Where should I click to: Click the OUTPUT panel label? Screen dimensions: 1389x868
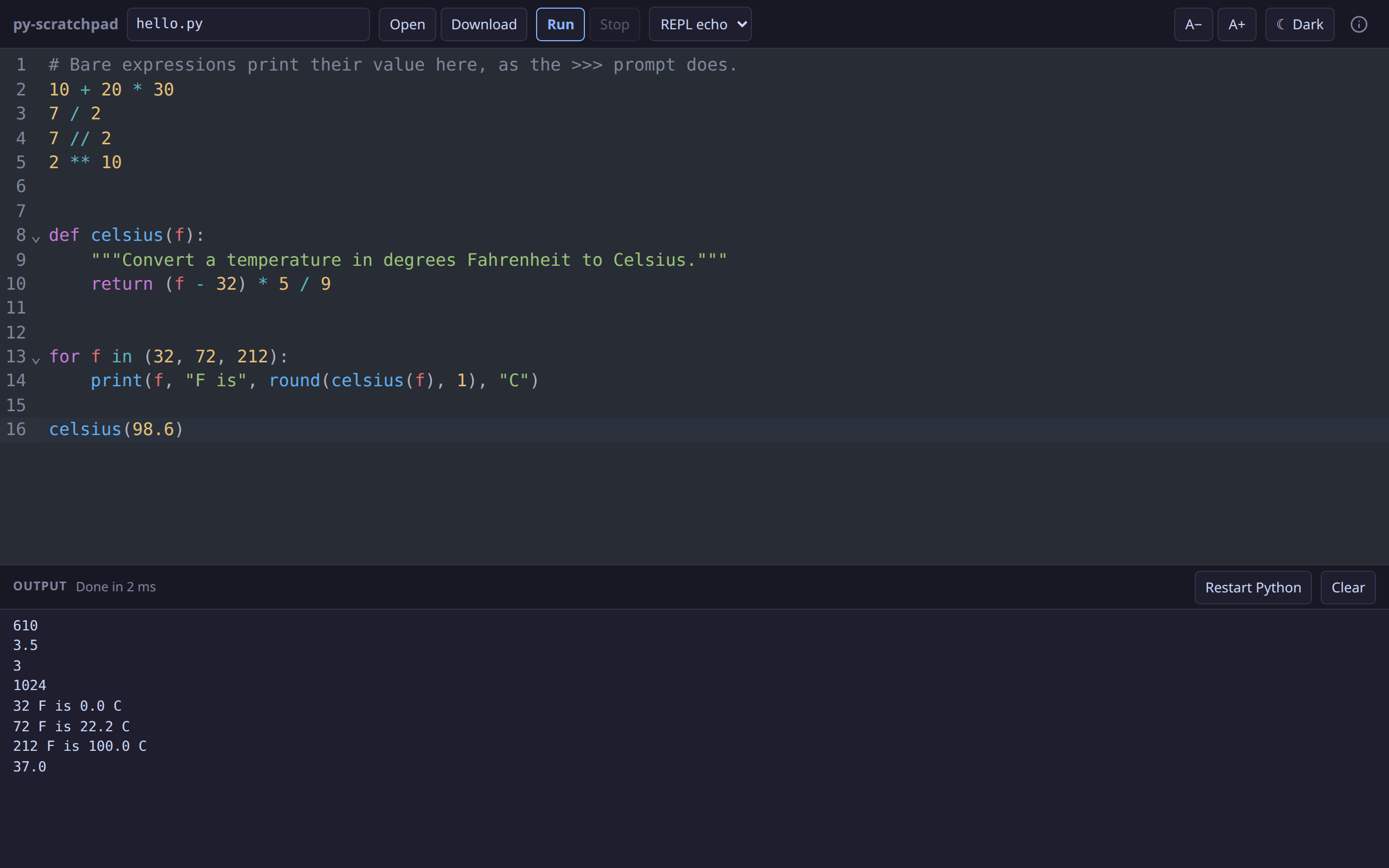coord(40,586)
